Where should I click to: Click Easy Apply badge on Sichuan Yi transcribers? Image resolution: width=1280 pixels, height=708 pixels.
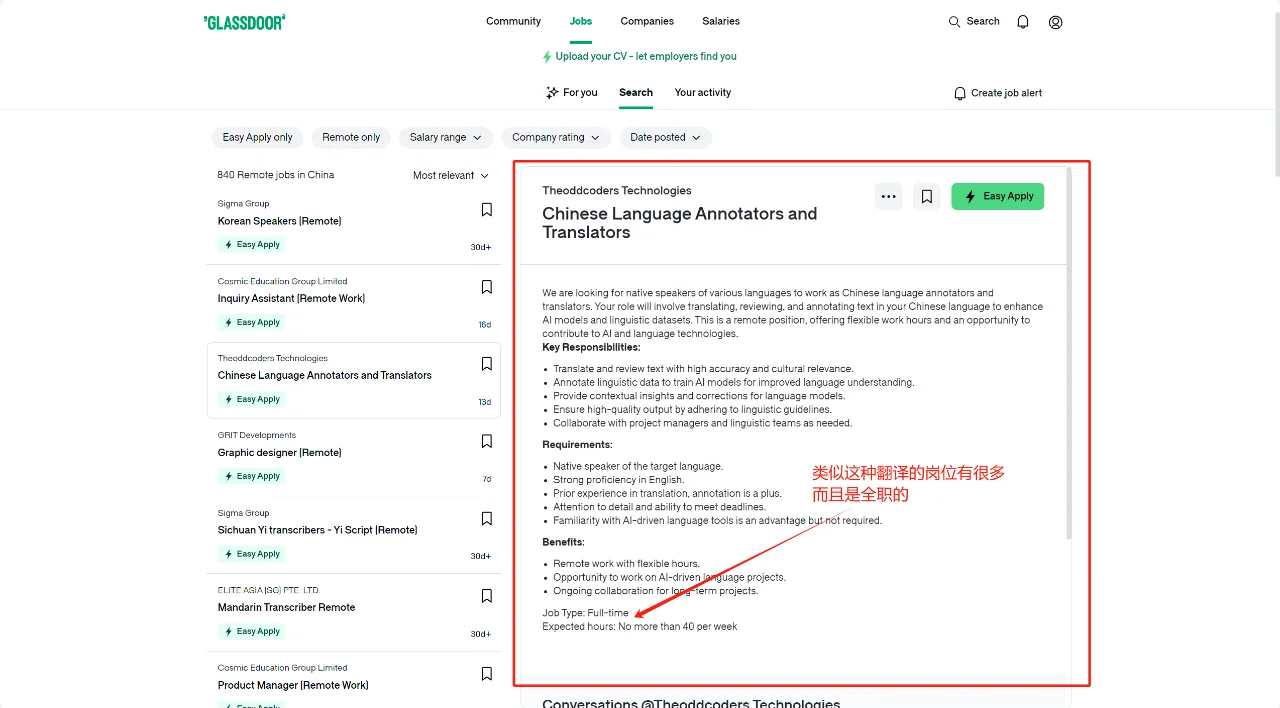point(251,554)
